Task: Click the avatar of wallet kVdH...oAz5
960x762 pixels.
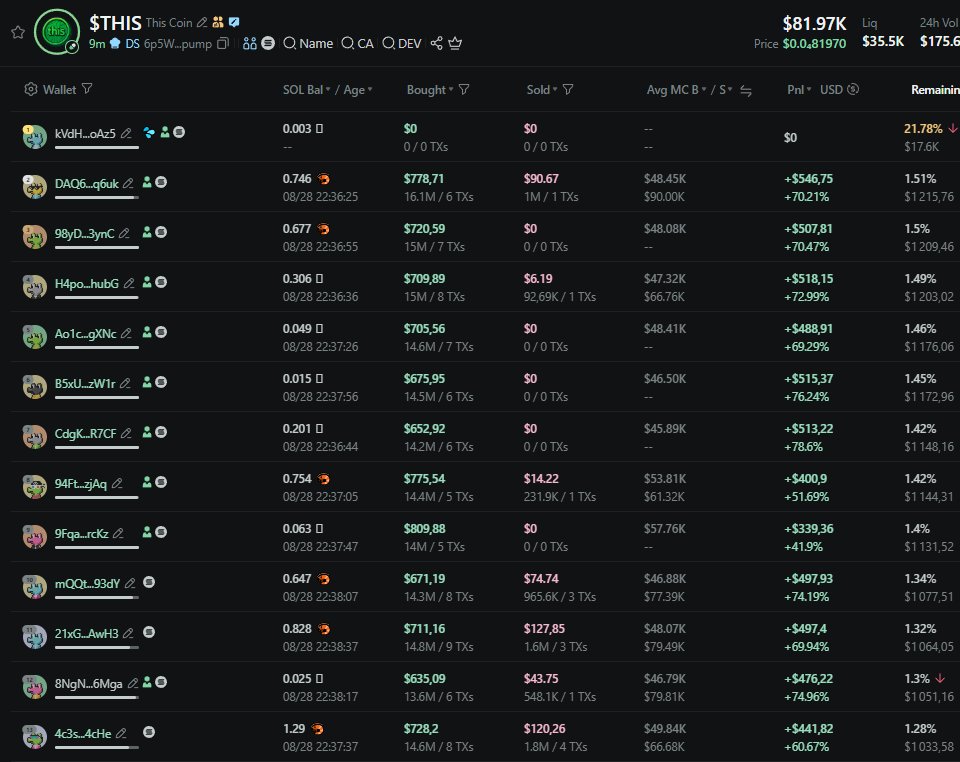Action: 35,136
